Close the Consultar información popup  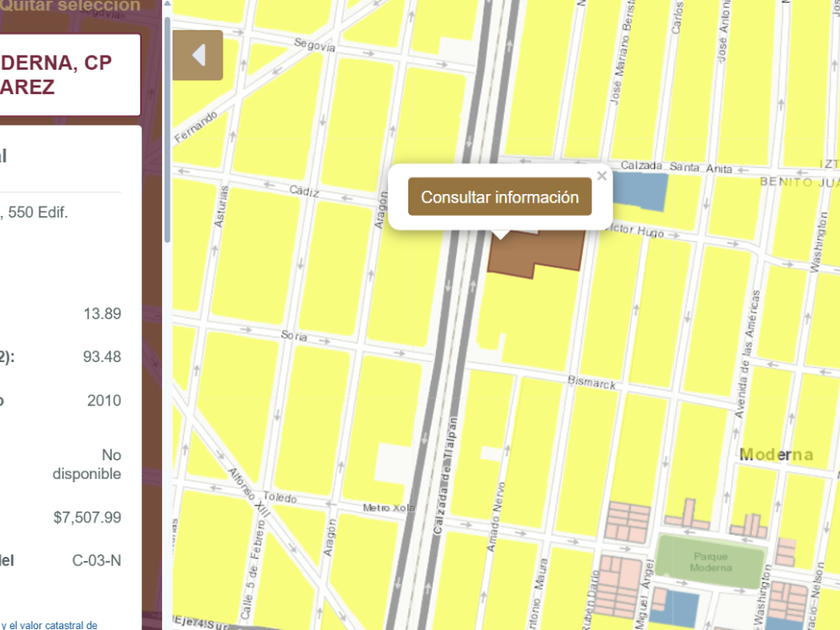pos(601,176)
